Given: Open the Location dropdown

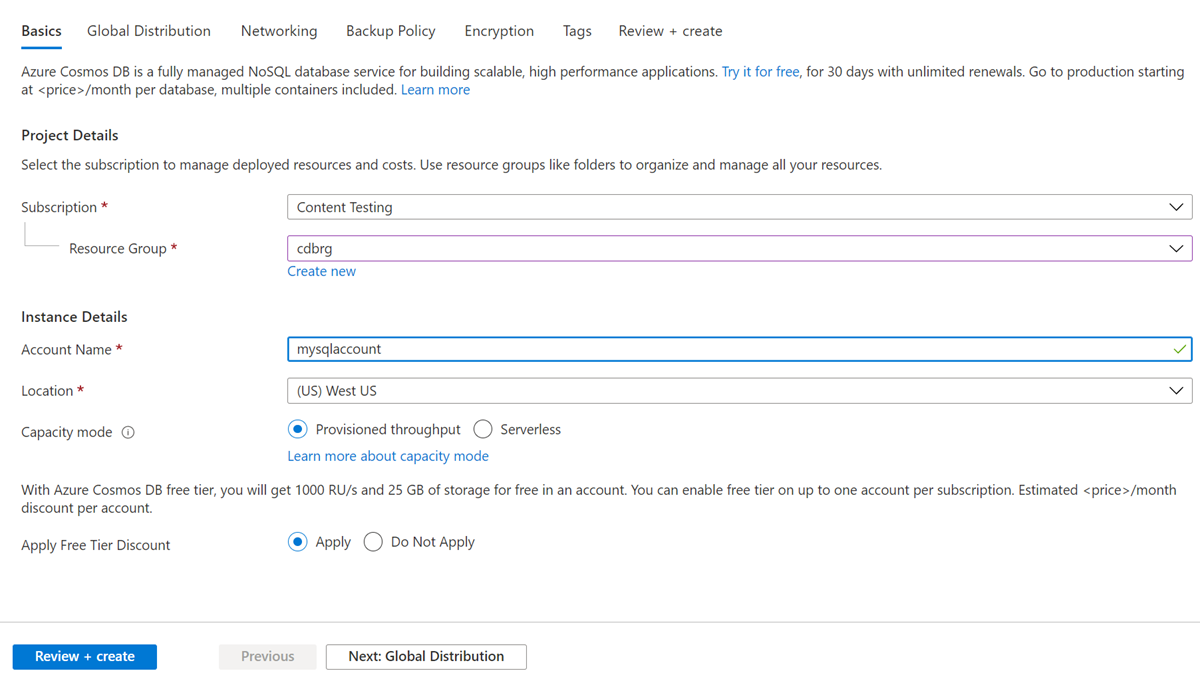Looking at the screenshot, I should [739, 391].
